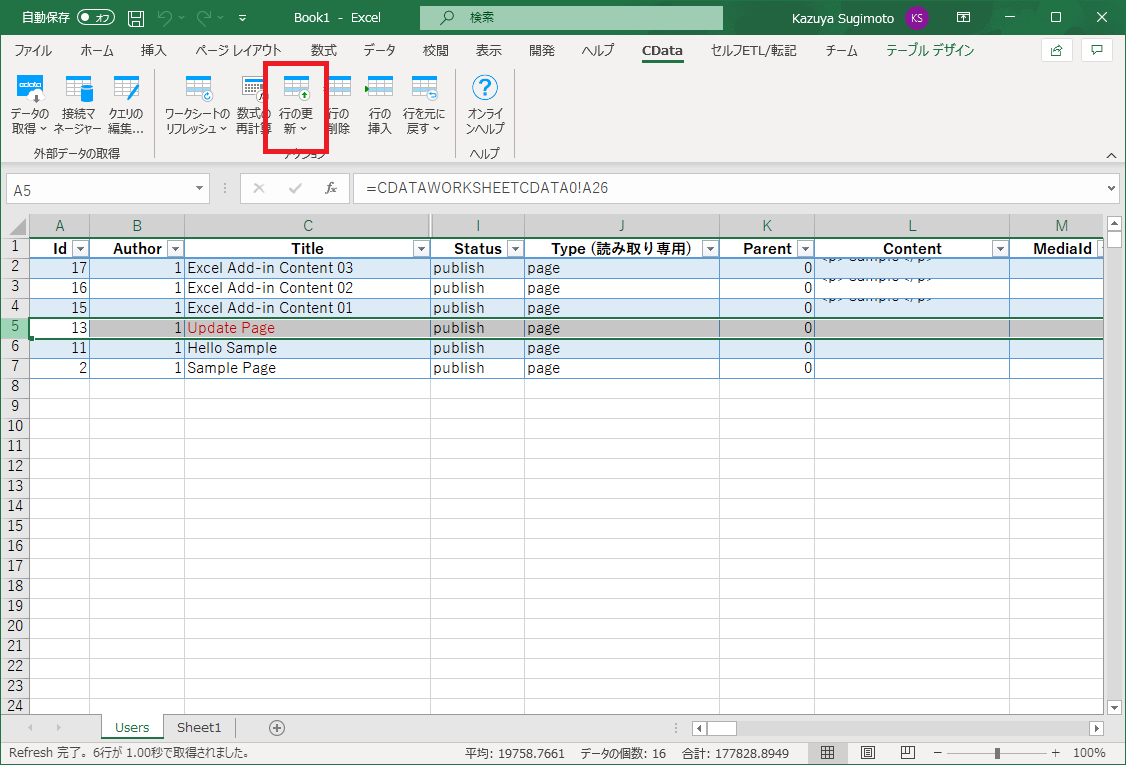
Task: Toggle the 自動保存 AutoSave switch
Action: pos(96,17)
